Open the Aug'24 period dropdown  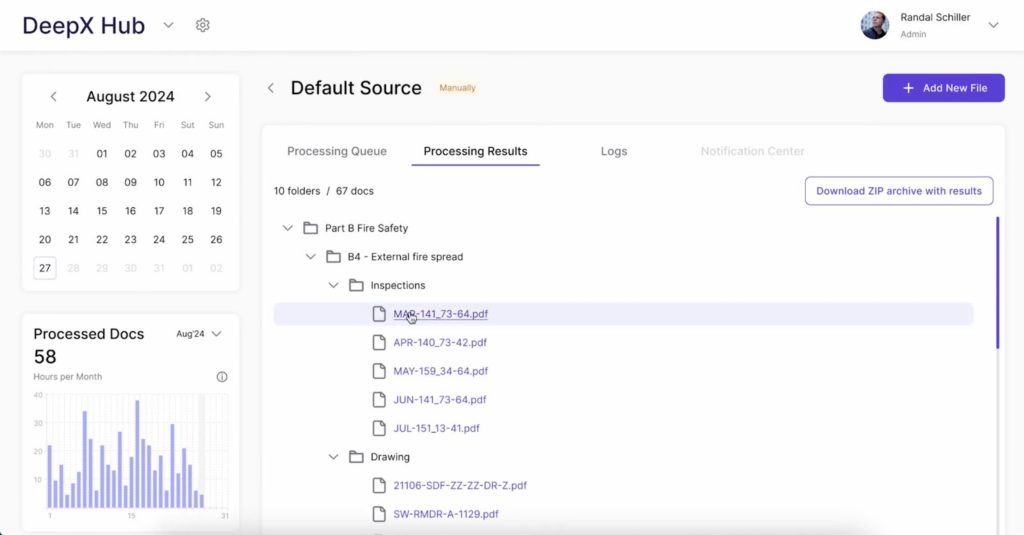pyautogui.click(x=199, y=334)
